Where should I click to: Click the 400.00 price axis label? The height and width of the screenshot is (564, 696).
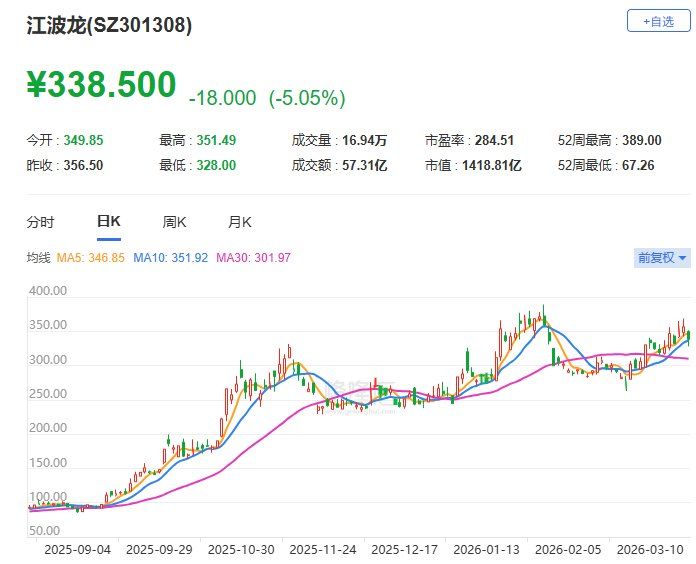48,291
